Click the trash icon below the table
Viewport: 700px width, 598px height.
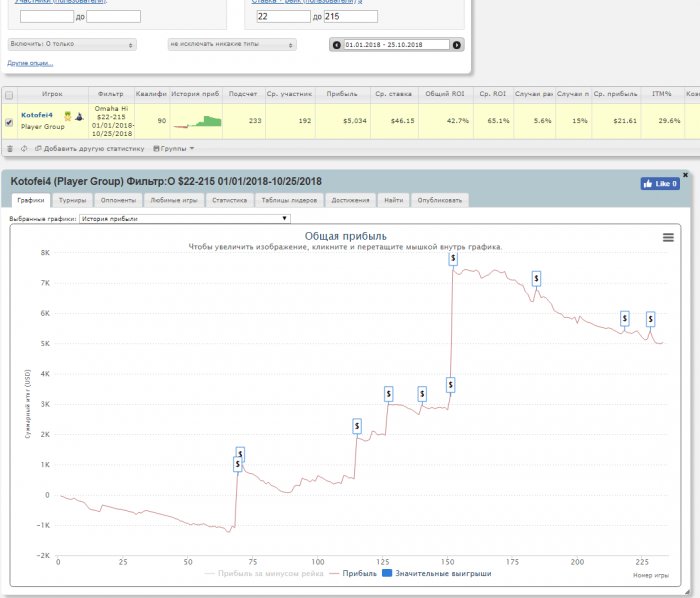(x=10, y=148)
